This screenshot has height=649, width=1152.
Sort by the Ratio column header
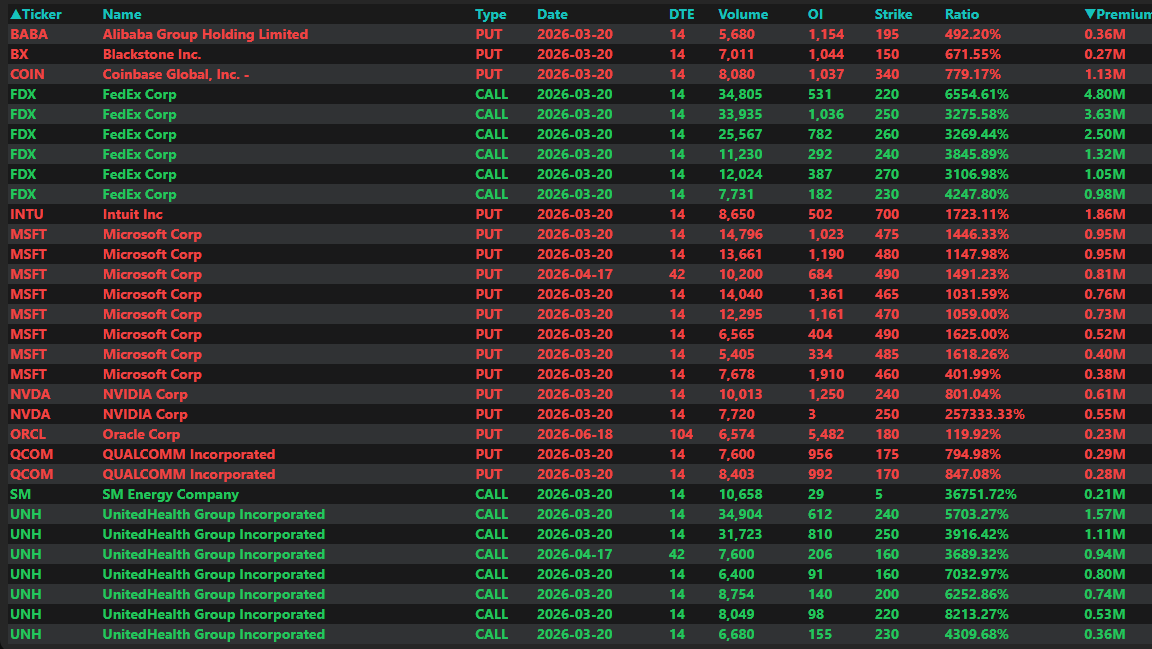tap(962, 14)
